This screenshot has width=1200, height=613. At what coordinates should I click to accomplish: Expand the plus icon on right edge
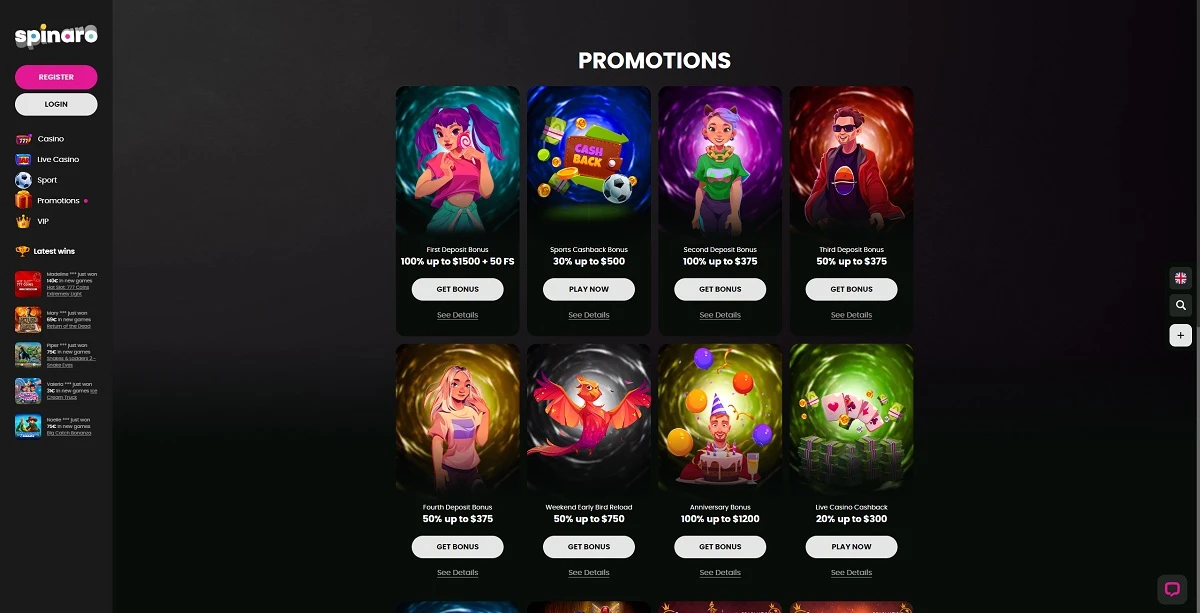[x=1180, y=335]
